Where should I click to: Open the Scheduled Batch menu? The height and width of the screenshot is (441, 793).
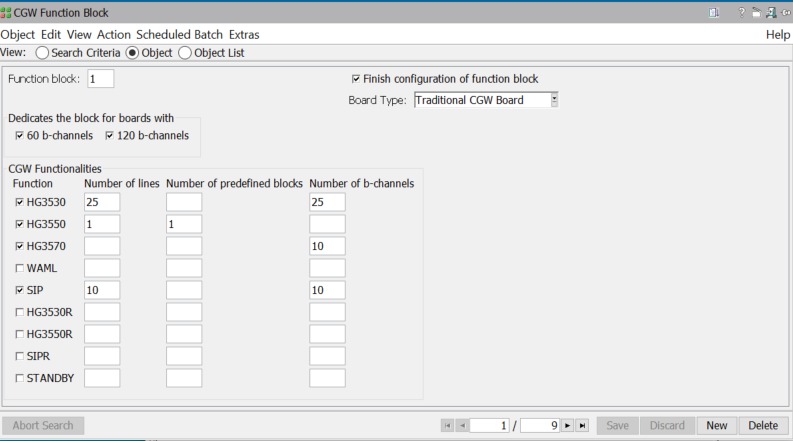point(180,35)
